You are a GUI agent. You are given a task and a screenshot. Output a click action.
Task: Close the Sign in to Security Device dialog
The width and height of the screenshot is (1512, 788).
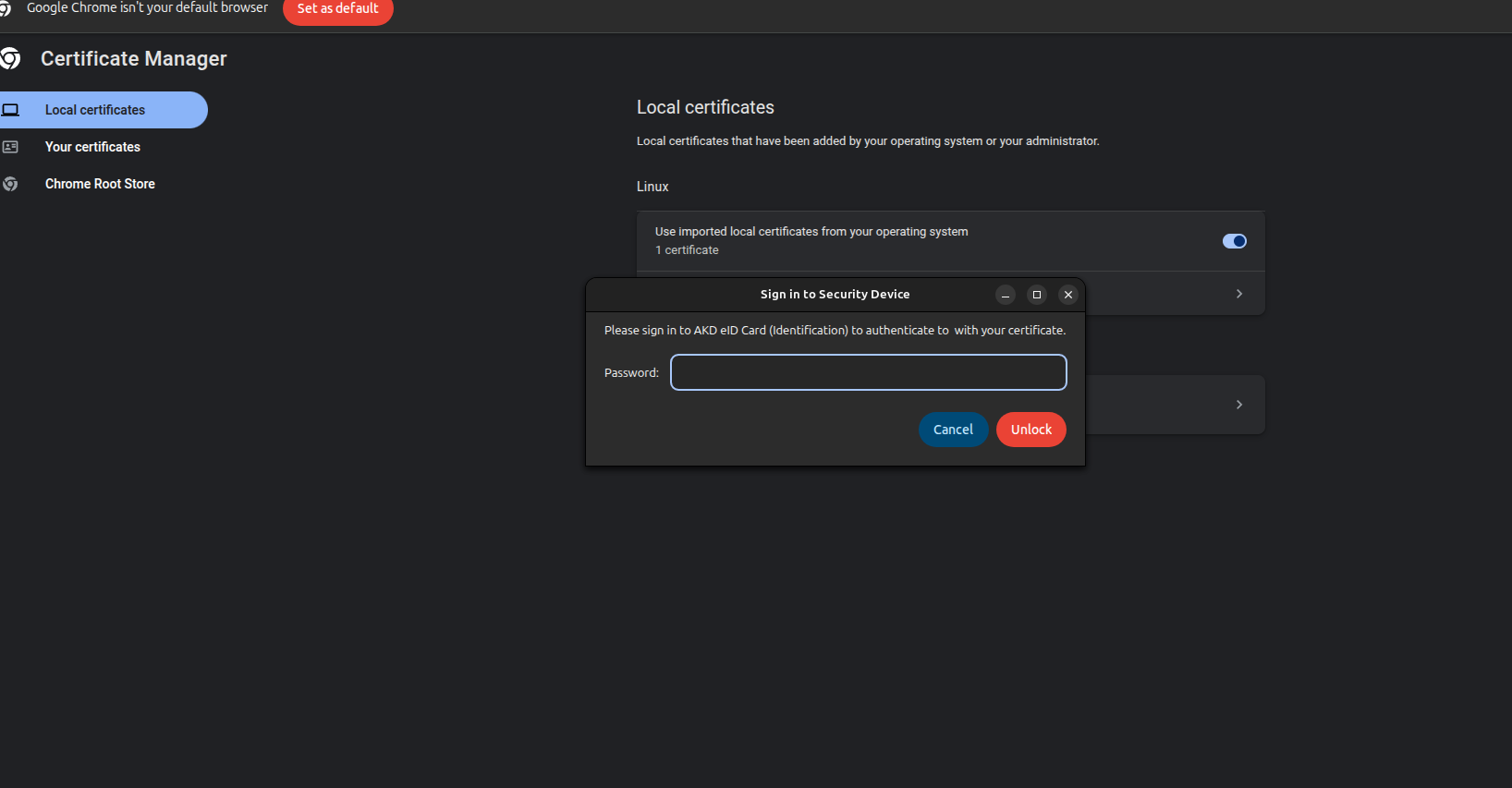click(x=1068, y=295)
